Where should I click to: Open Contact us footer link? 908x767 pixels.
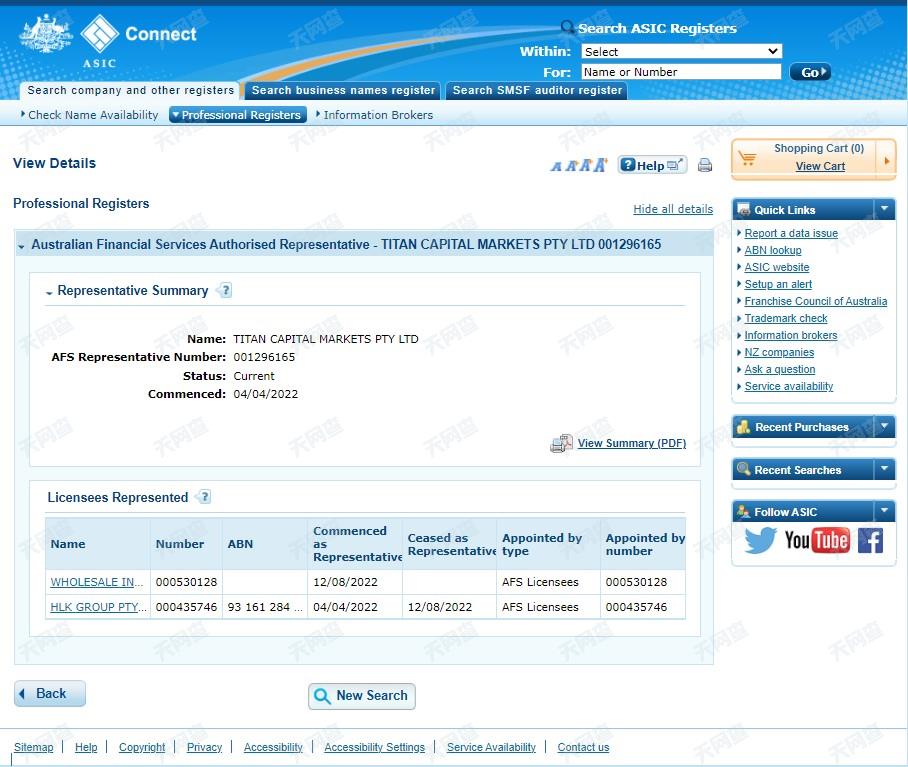click(x=583, y=747)
